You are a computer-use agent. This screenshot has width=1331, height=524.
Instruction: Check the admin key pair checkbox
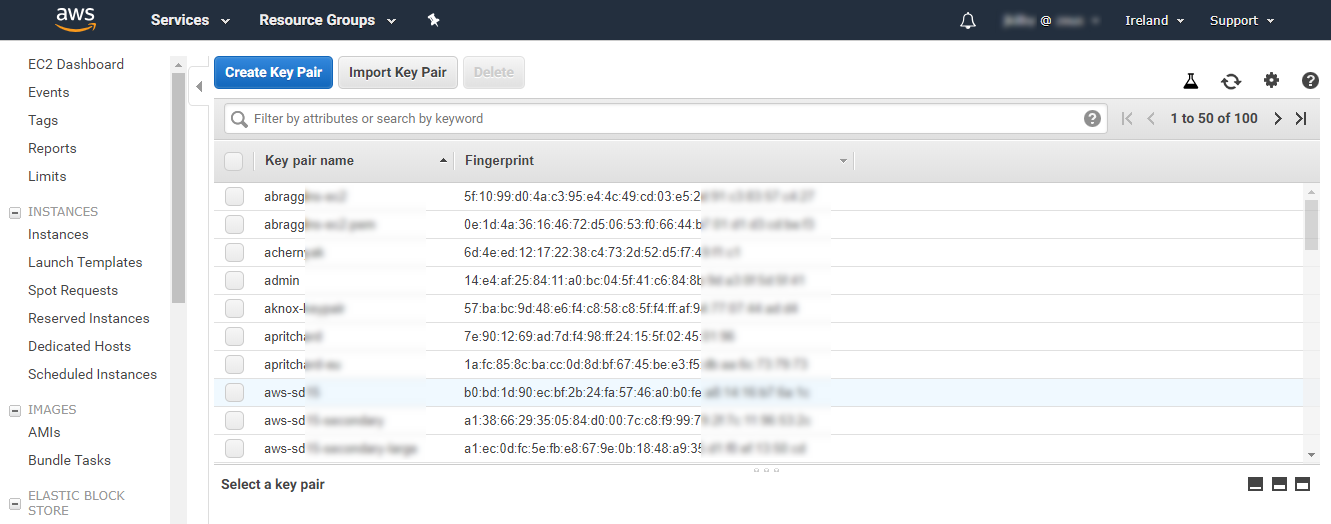coord(234,281)
